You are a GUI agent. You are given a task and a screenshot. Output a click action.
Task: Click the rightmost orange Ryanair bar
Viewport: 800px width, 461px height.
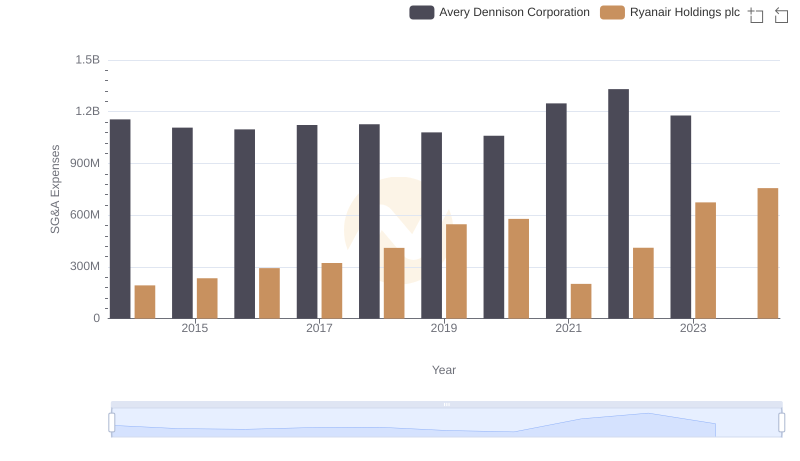tap(768, 253)
